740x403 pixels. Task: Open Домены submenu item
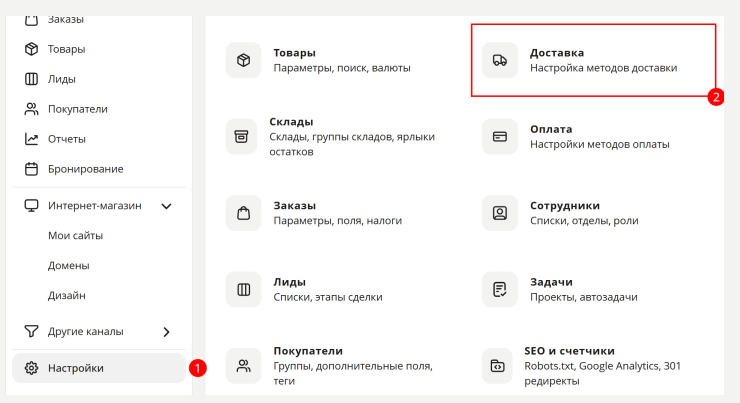[x=68, y=266]
